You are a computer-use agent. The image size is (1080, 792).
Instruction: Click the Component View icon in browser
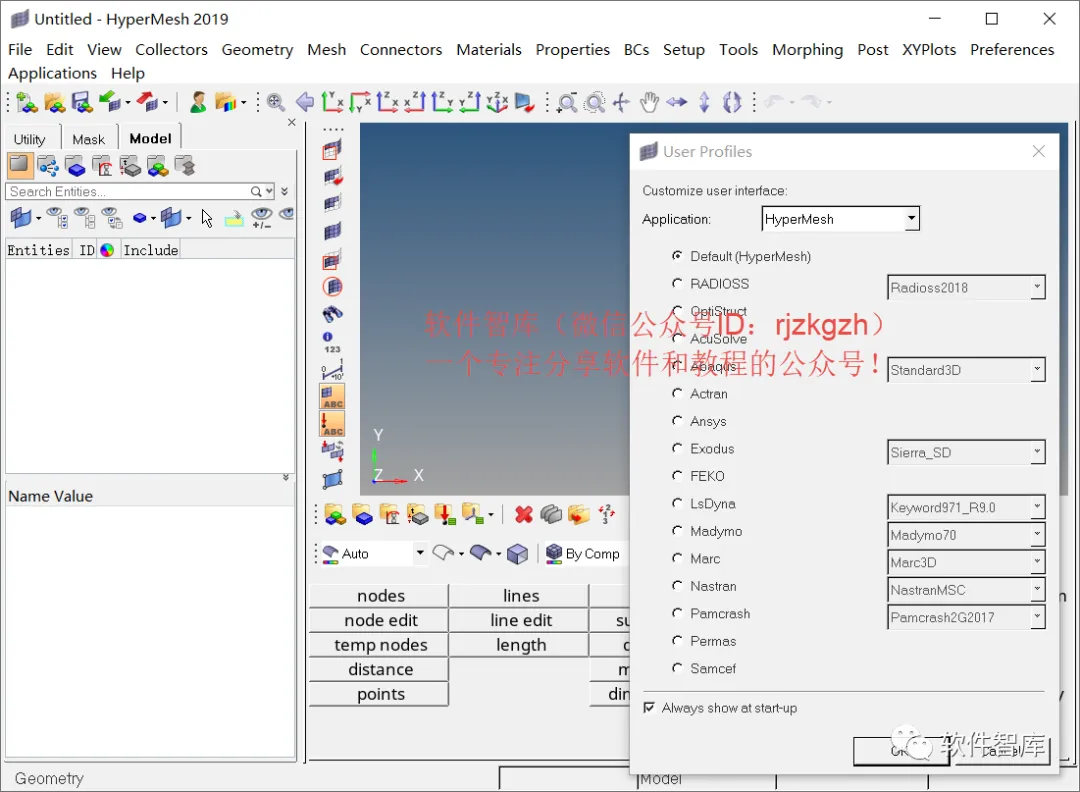[x=76, y=165]
